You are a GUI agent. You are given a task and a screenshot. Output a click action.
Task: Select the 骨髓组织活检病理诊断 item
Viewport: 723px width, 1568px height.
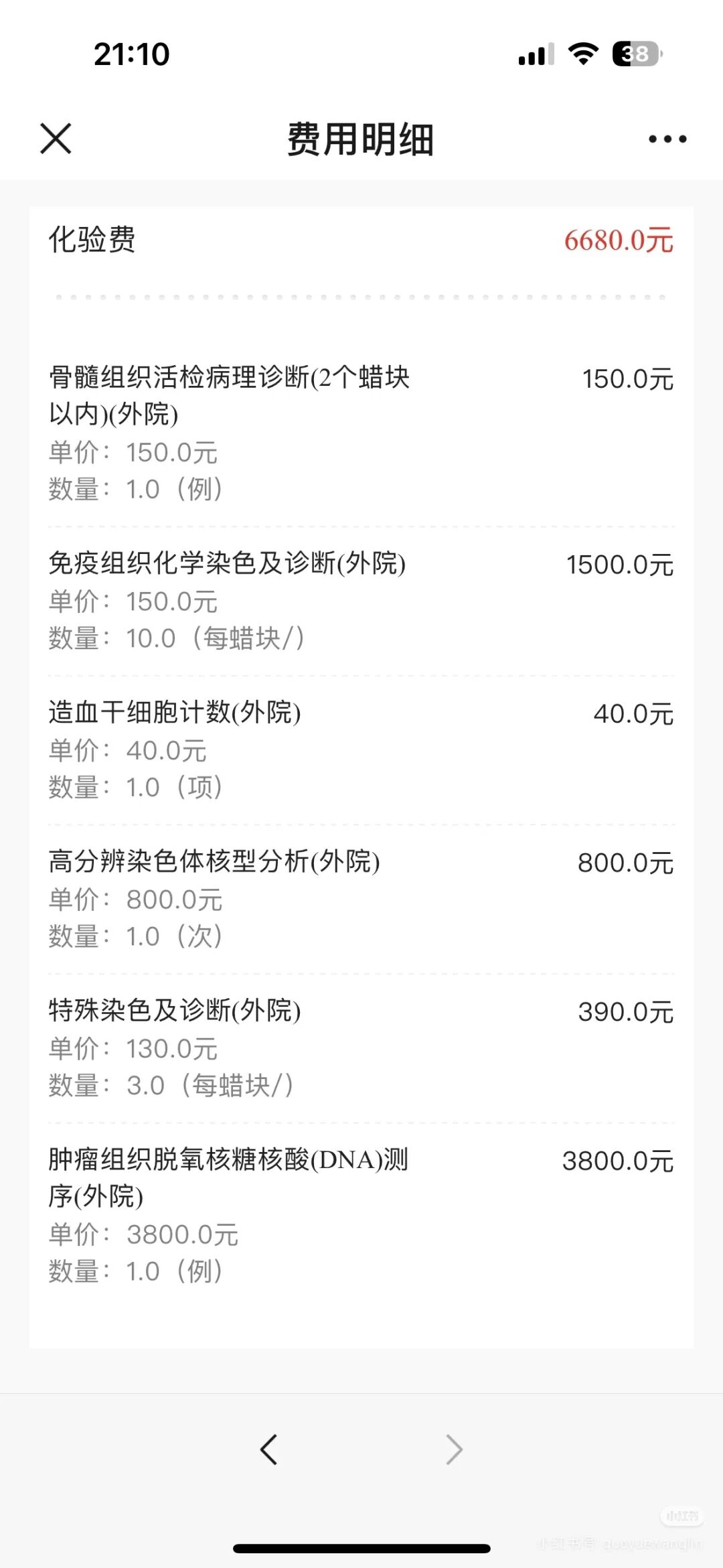[361, 433]
